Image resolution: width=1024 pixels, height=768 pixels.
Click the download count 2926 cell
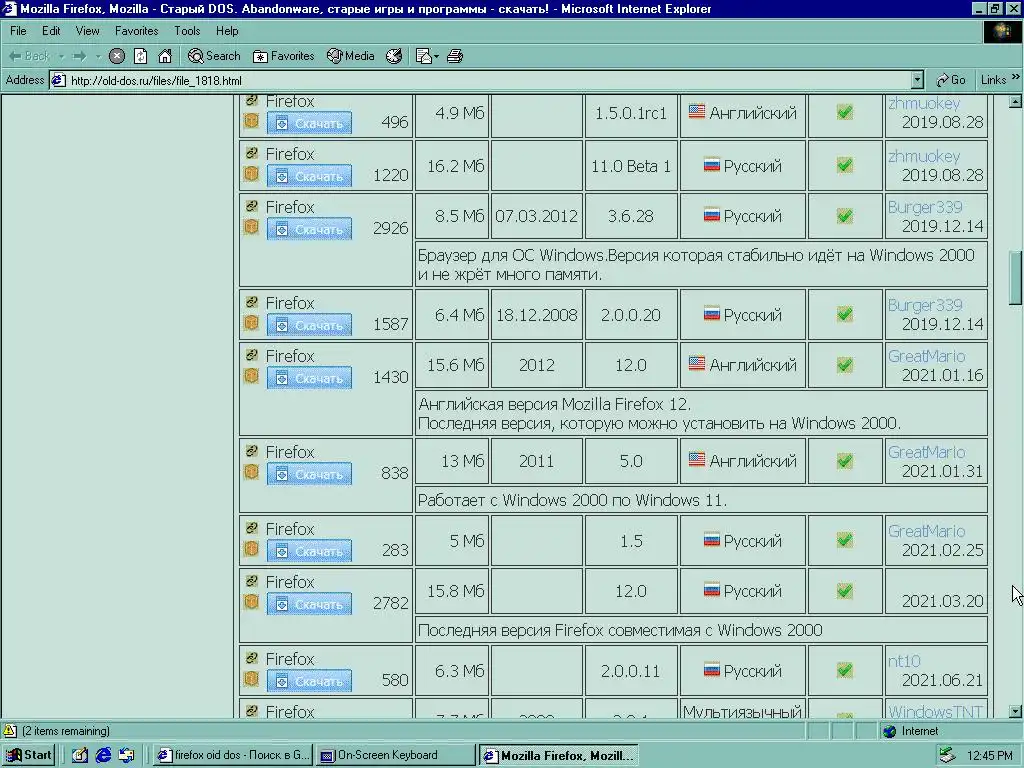(x=391, y=228)
